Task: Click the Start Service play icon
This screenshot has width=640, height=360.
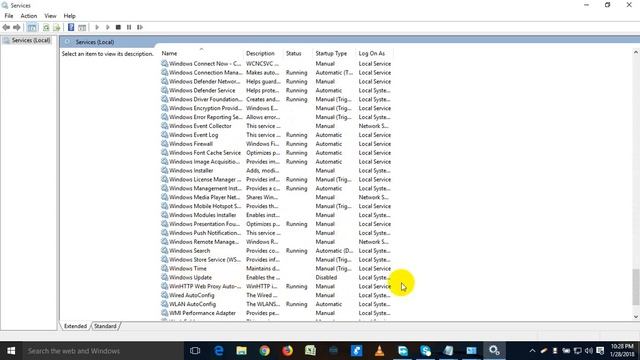Action: (x=97, y=27)
